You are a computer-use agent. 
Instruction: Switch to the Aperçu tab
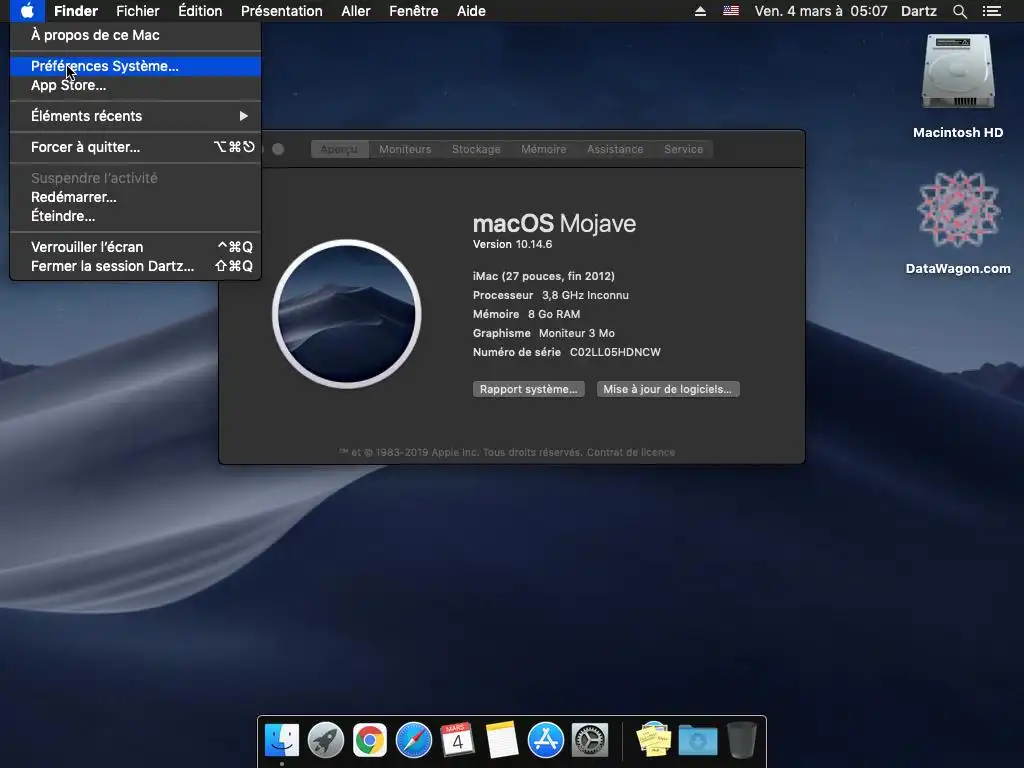tap(340, 149)
